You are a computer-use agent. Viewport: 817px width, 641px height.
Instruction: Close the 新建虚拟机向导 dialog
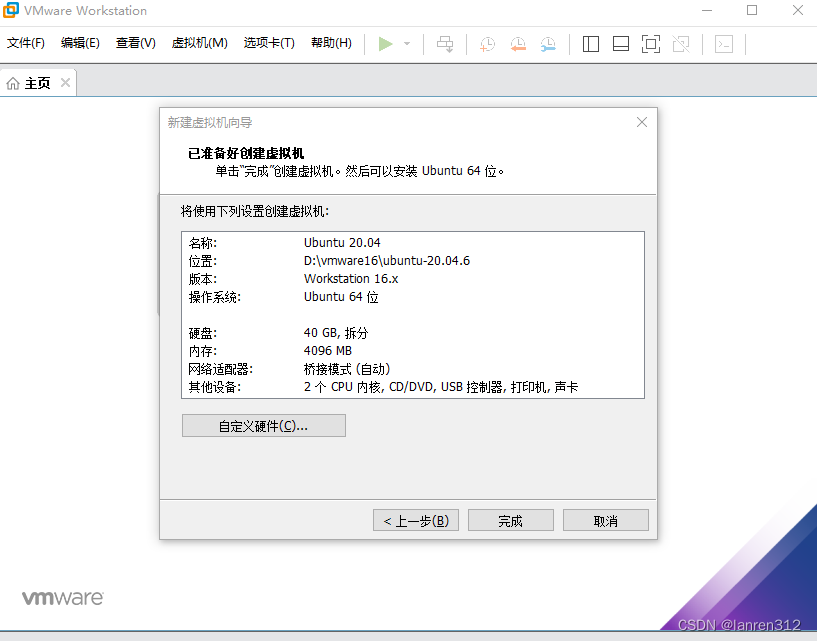pos(642,122)
